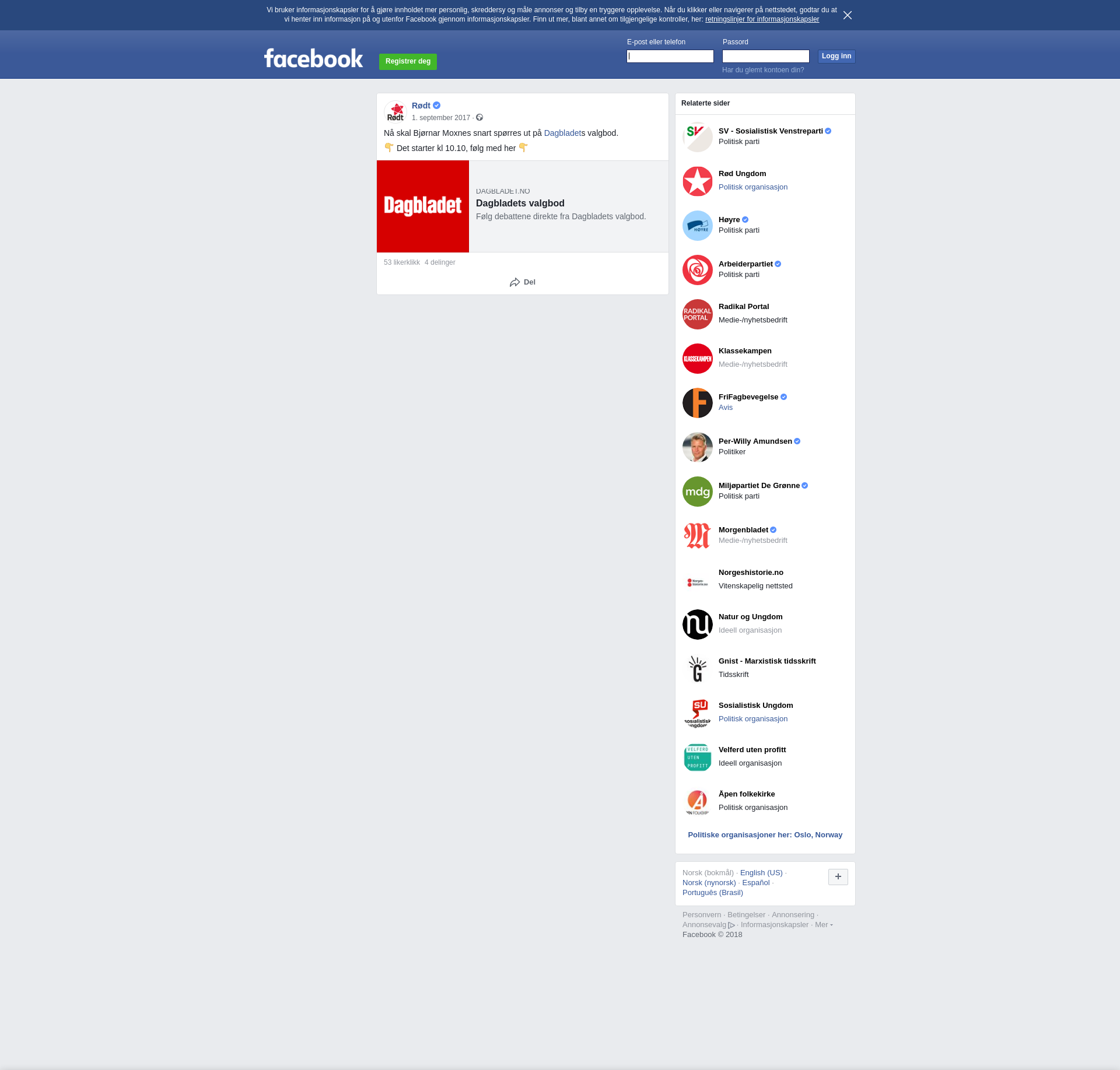Open the FriFagbevegelse page icon

(698, 403)
